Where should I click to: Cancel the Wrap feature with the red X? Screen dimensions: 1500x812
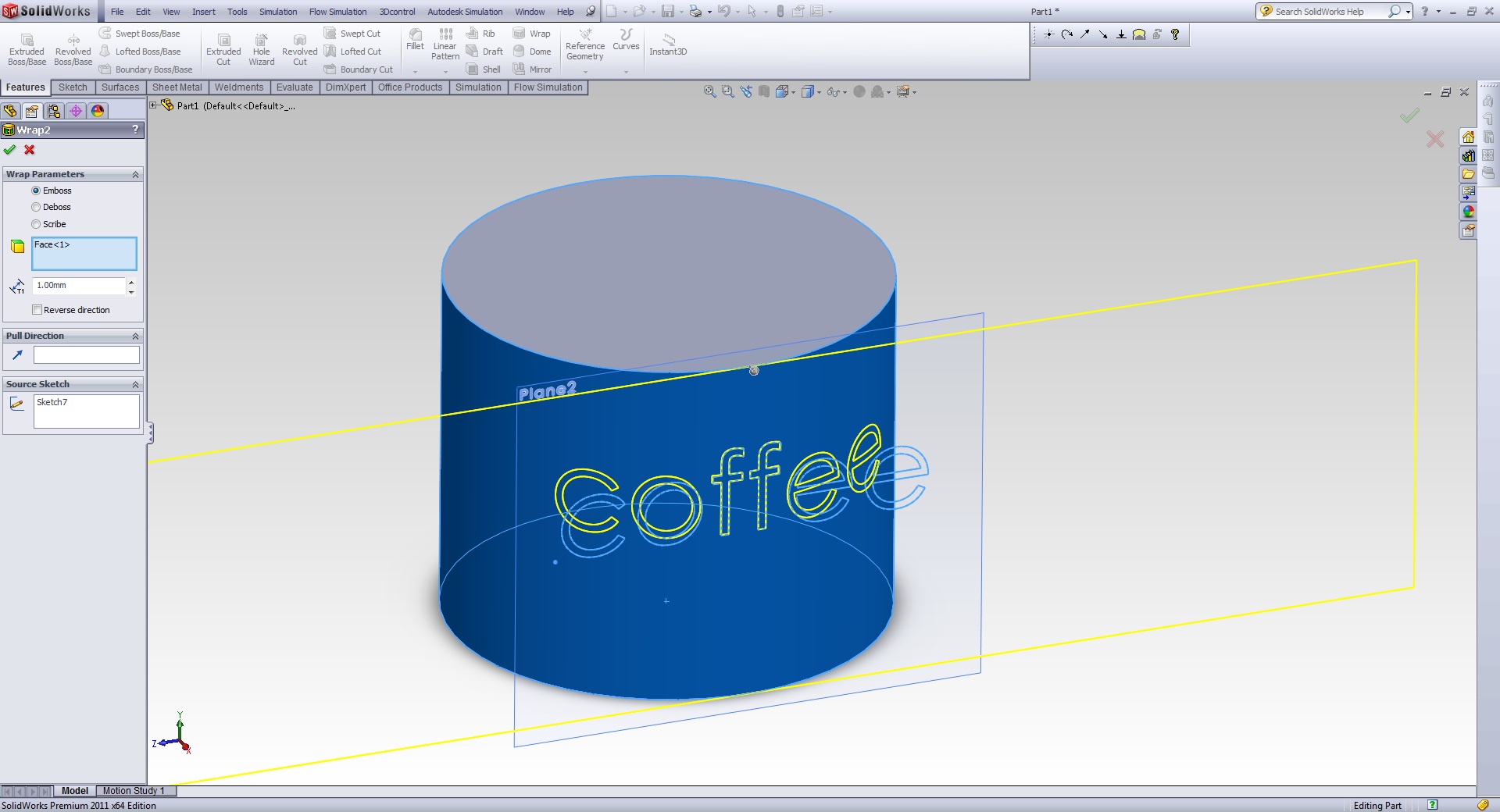[x=29, y=150]
